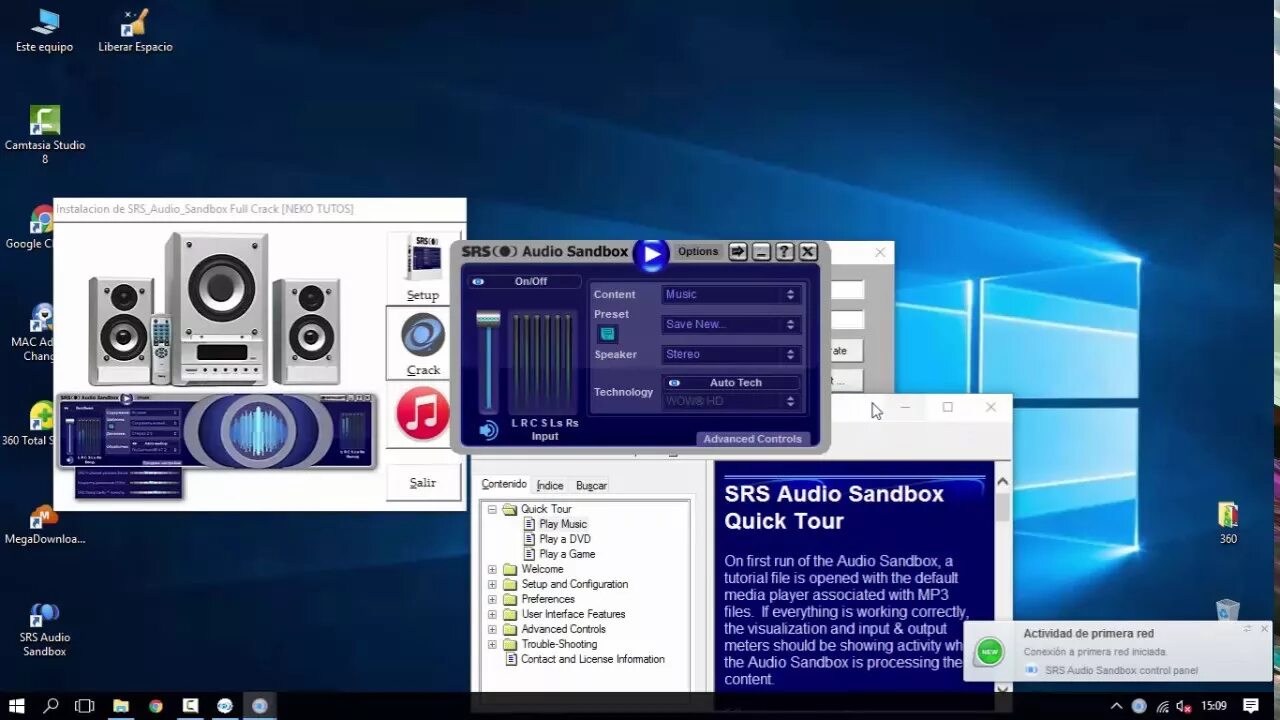
Task: Open the Camtasia Studio 8 desktop icon
Action: click(44, 135)
